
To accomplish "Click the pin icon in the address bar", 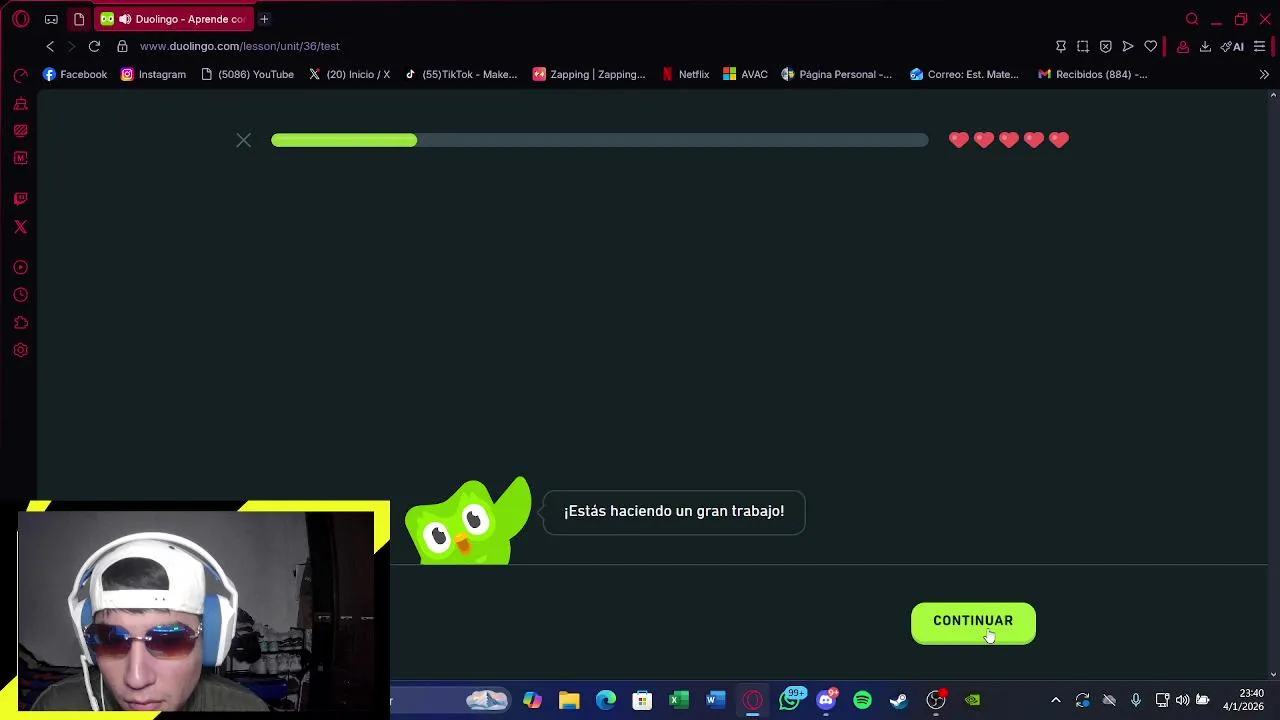I will 1061,46.
